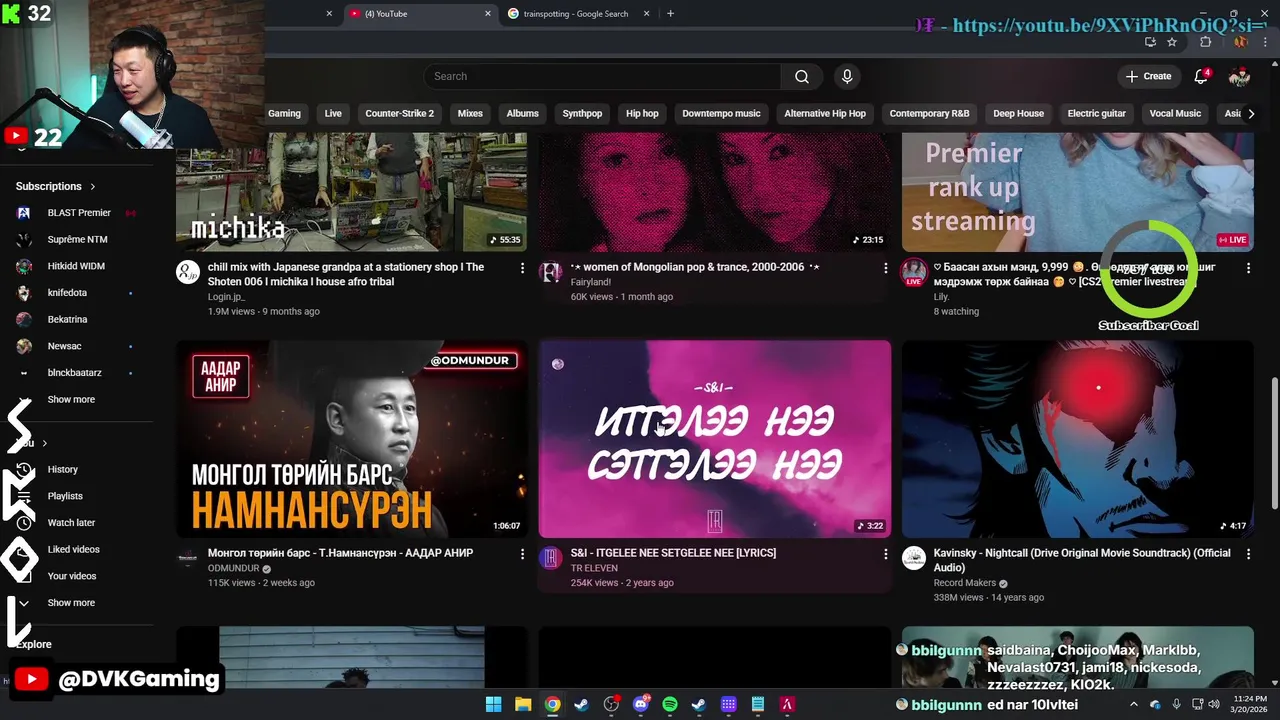Expand Subscriptions section chevron
Image resolution: width=1280 pixels, height=720 pixels.
[93, 186]
